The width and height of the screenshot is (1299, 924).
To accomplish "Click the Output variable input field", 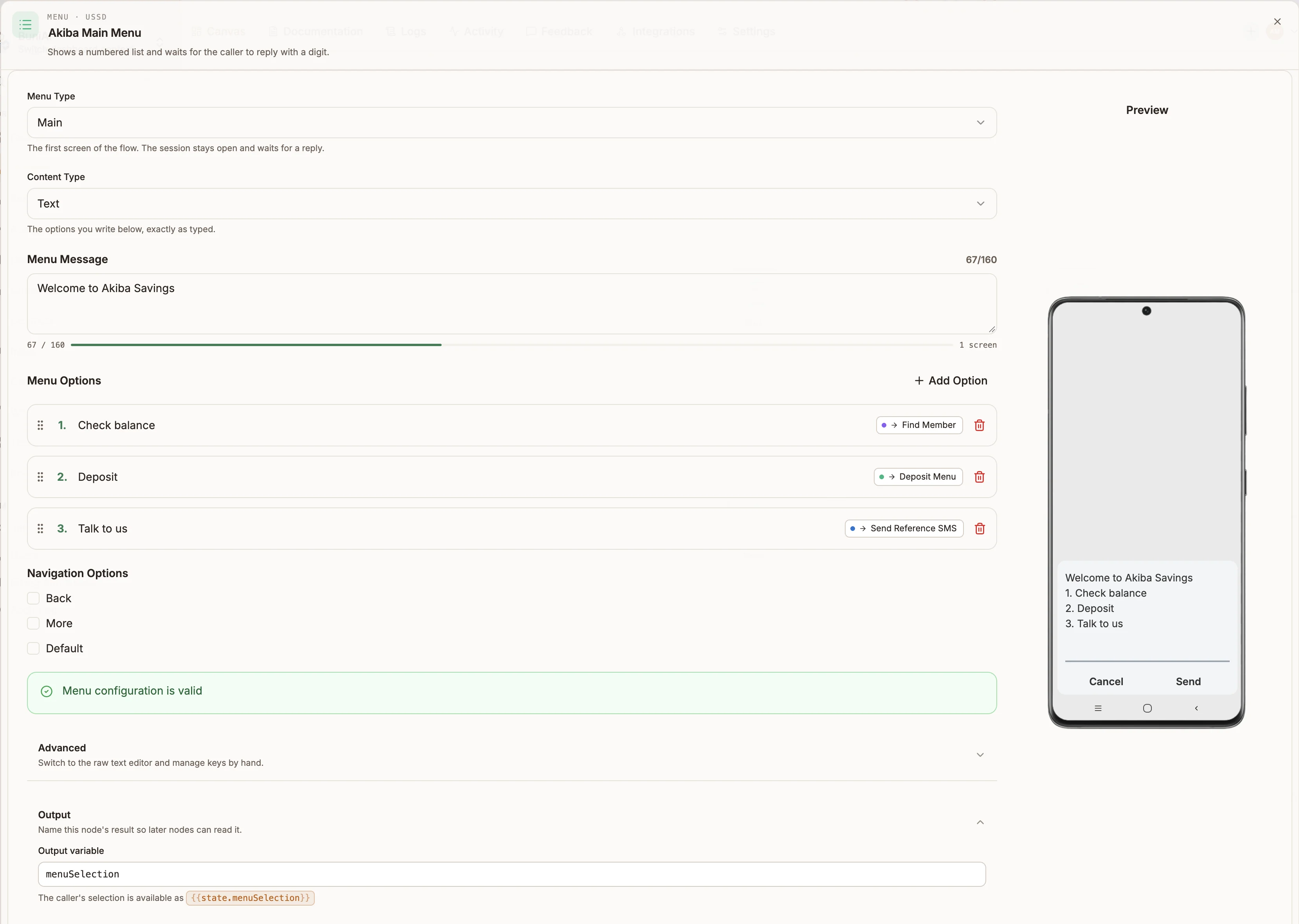I will [512, 874].
